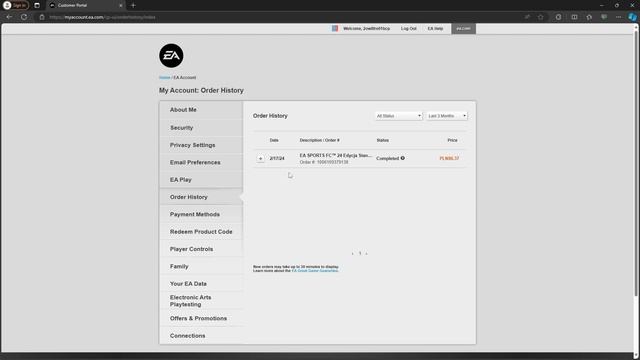
Task: Open Email Preferences section
Action: (201, 162)
